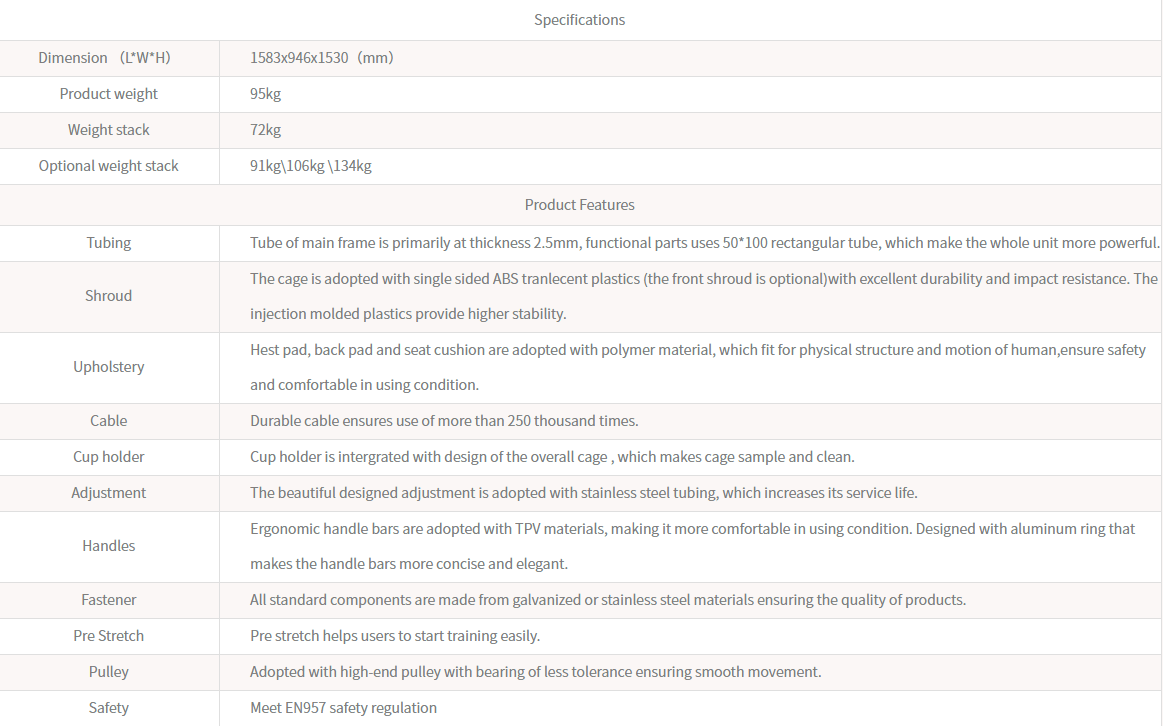Click the durable cable description text
This screenshot has height=726, width=1163.
click(x=443, y=421)
